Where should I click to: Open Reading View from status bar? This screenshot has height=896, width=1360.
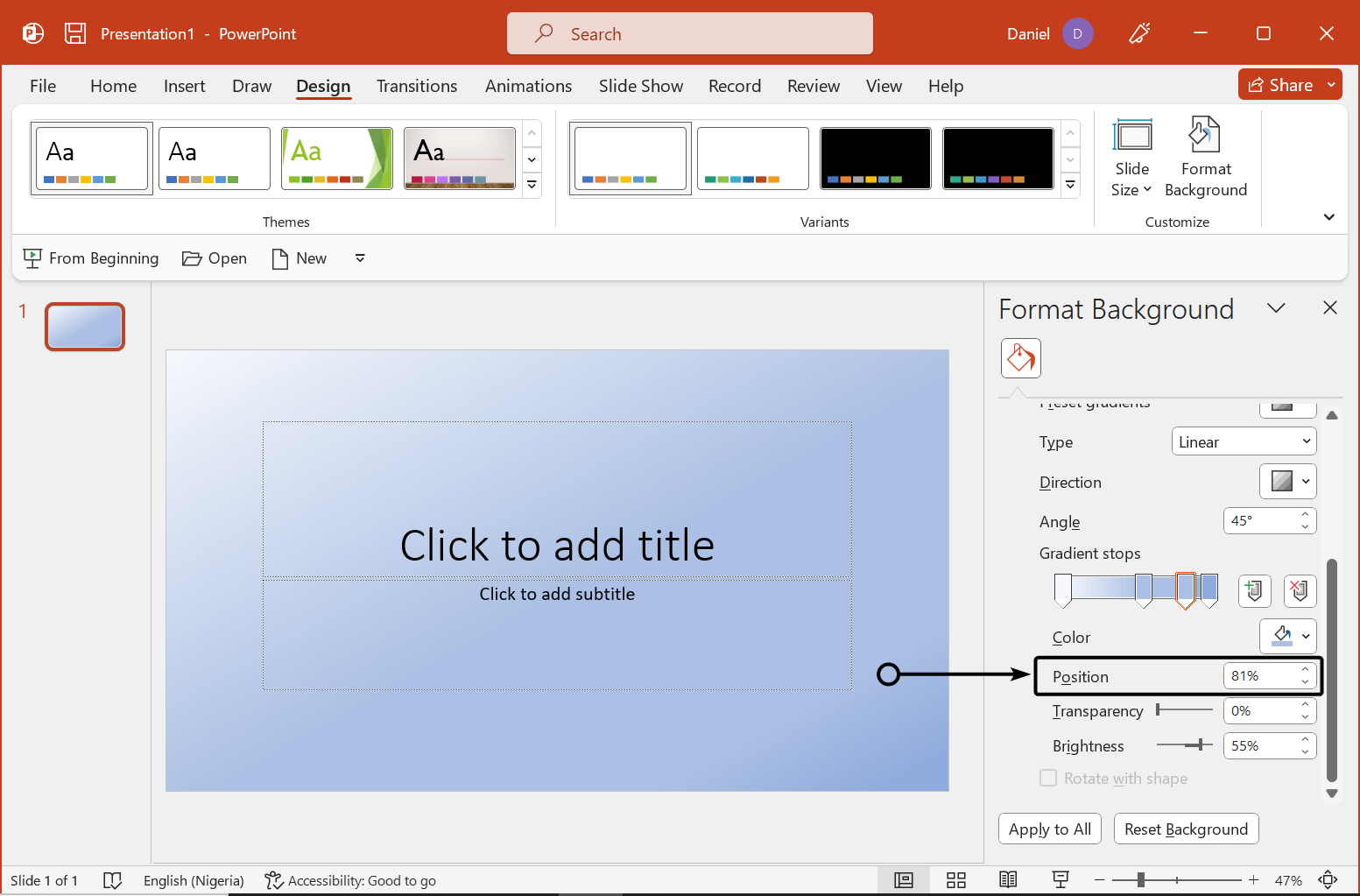[x=1008, y=880]
